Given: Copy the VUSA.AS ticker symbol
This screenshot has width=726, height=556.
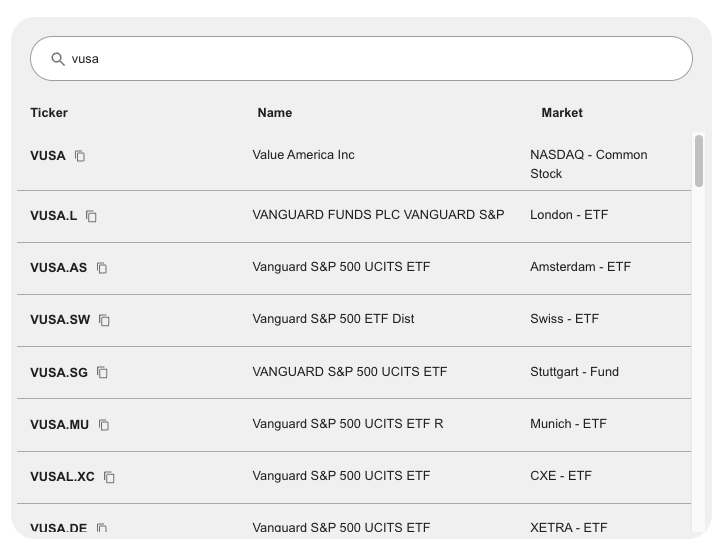Looking at the screenshot, I should 102,268.
